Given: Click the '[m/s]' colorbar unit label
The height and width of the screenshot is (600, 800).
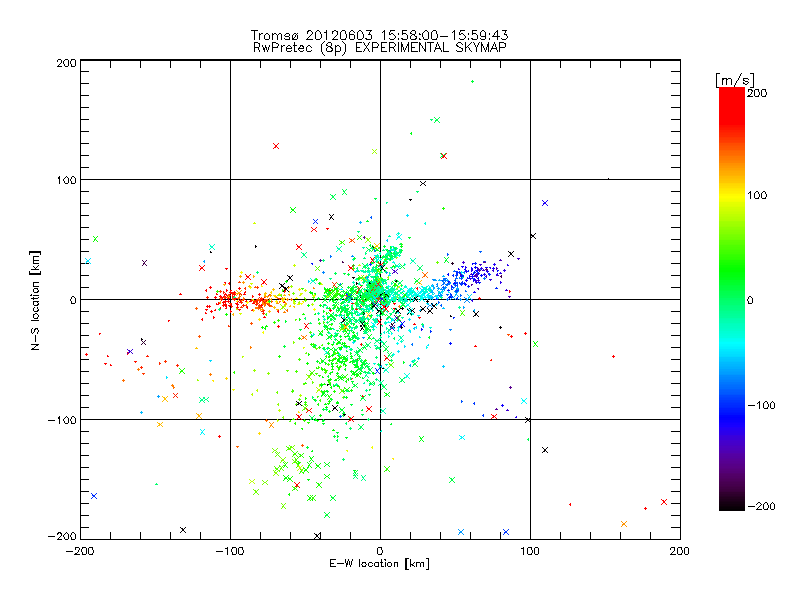Looking at the screenshot, I should 735,80.
